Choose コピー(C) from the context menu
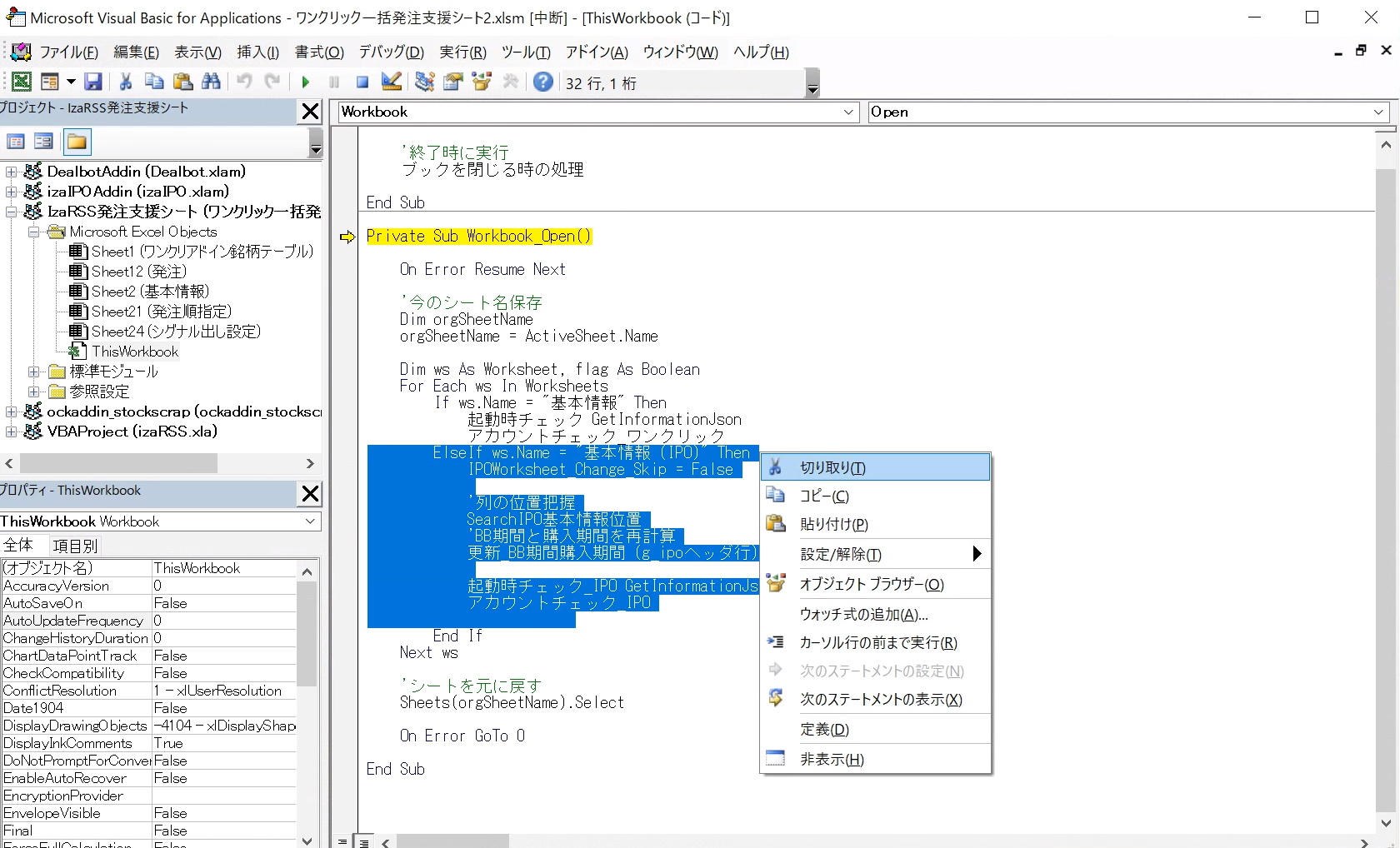Screen dimensions: 1400x848 876,496
